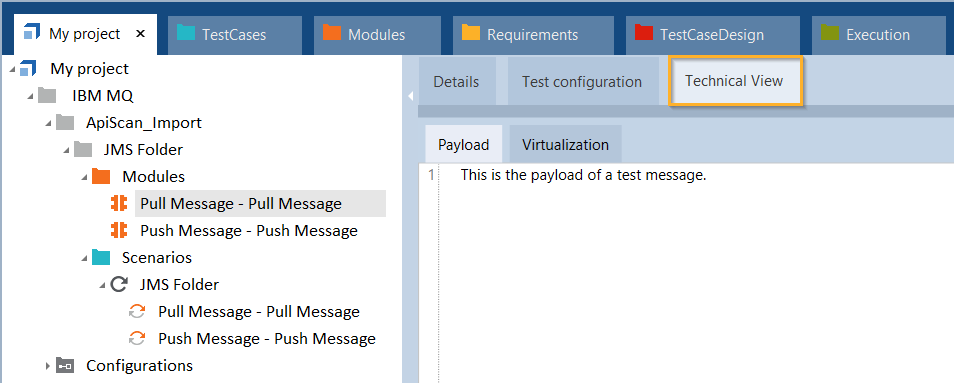Close the My project tab

click(x=141, y=34)
